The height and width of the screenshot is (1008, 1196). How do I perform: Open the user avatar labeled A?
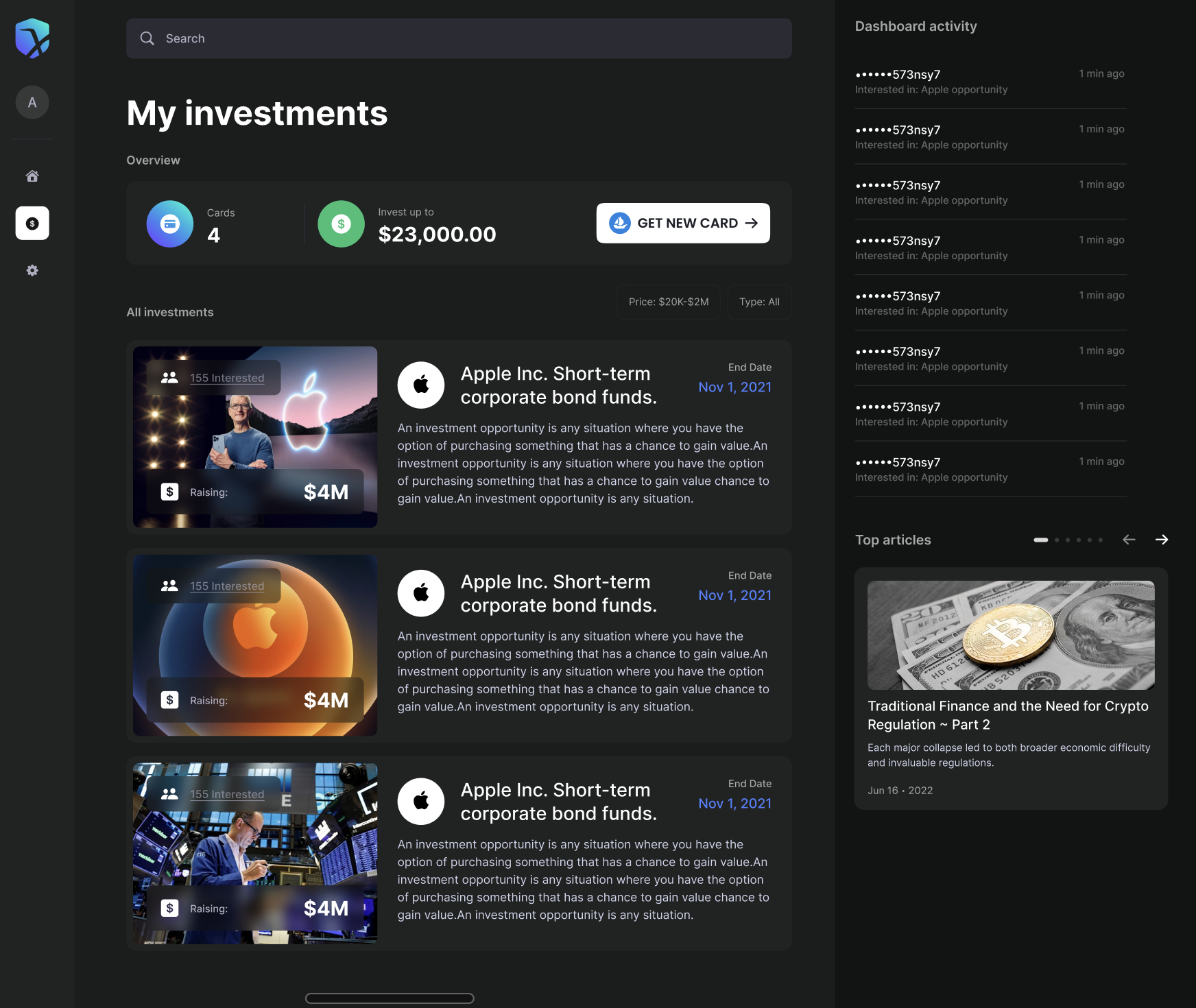coord(32,102)
